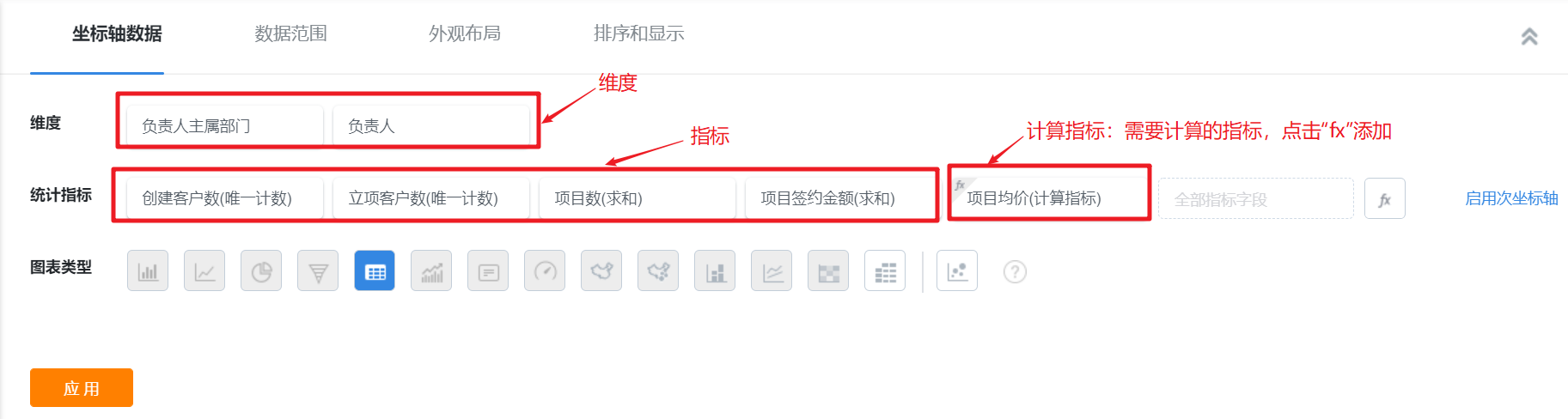The width and height of the screenshot is (1568, 419).
Task: Select the 项目签约金额(求和) indicator field
Action: point(841,198)
